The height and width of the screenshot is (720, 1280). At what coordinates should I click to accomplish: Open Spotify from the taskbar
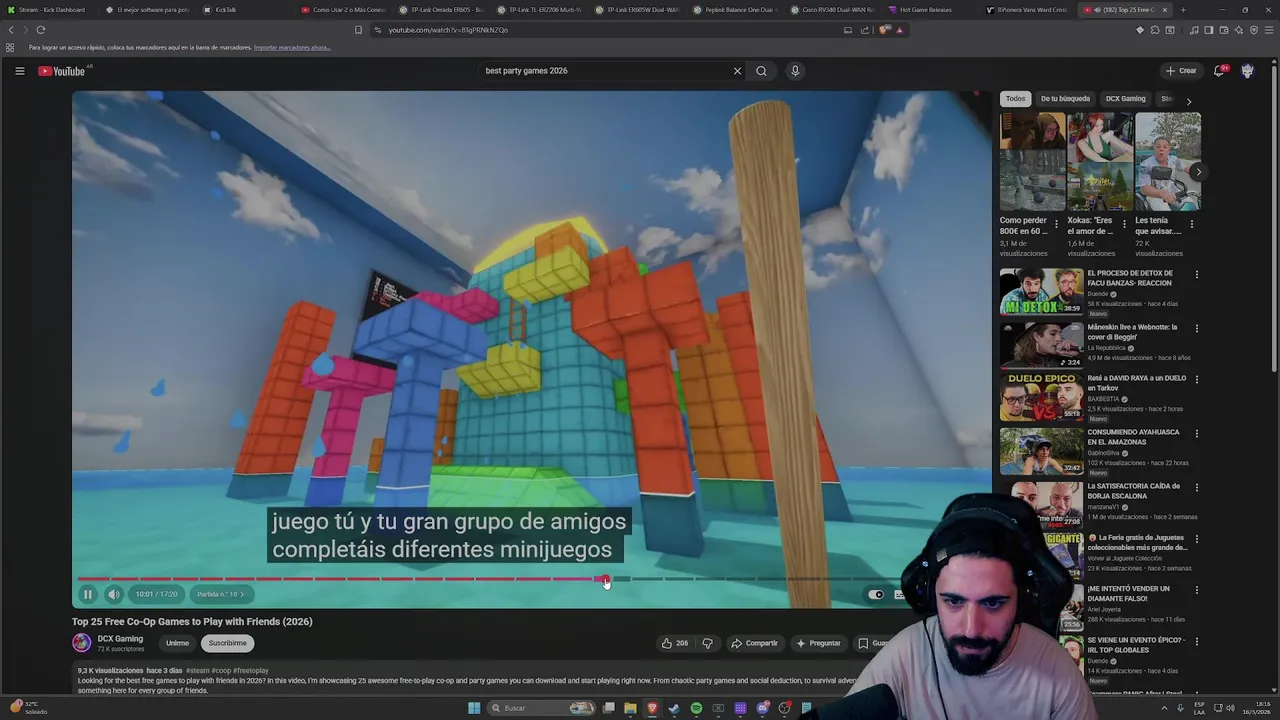(696, 708)
